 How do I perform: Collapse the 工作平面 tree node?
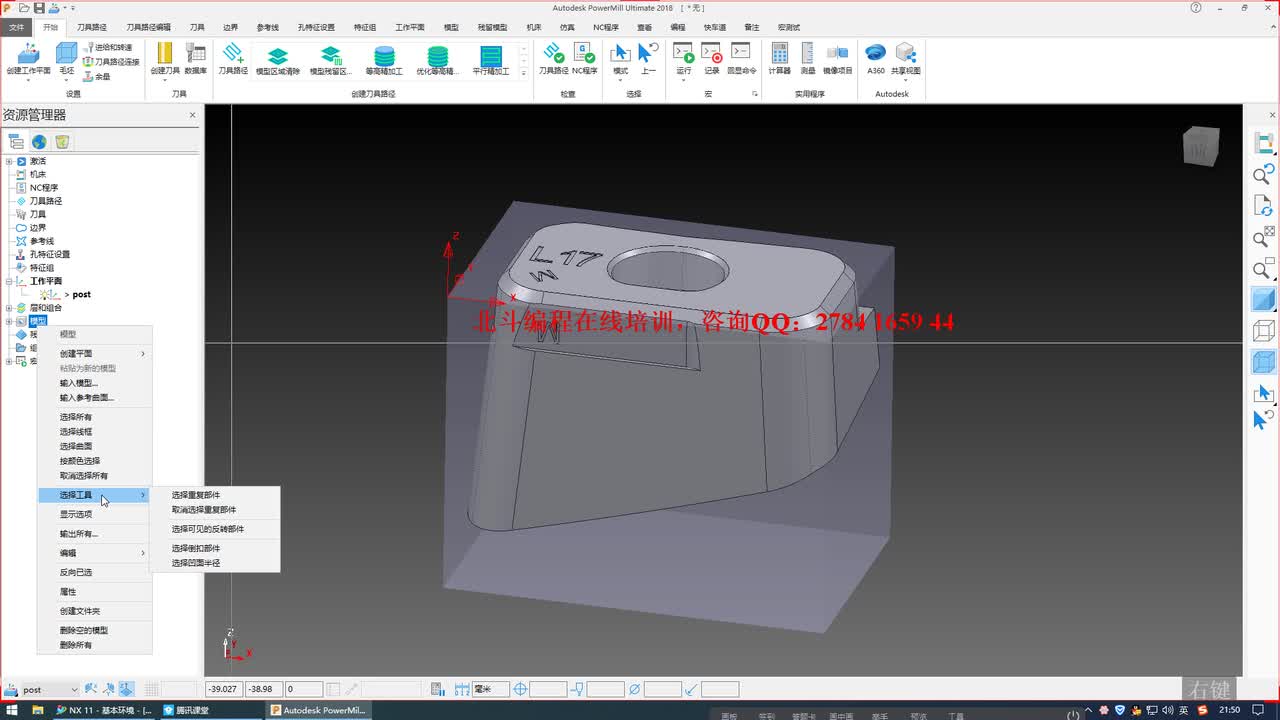[9, 281]
